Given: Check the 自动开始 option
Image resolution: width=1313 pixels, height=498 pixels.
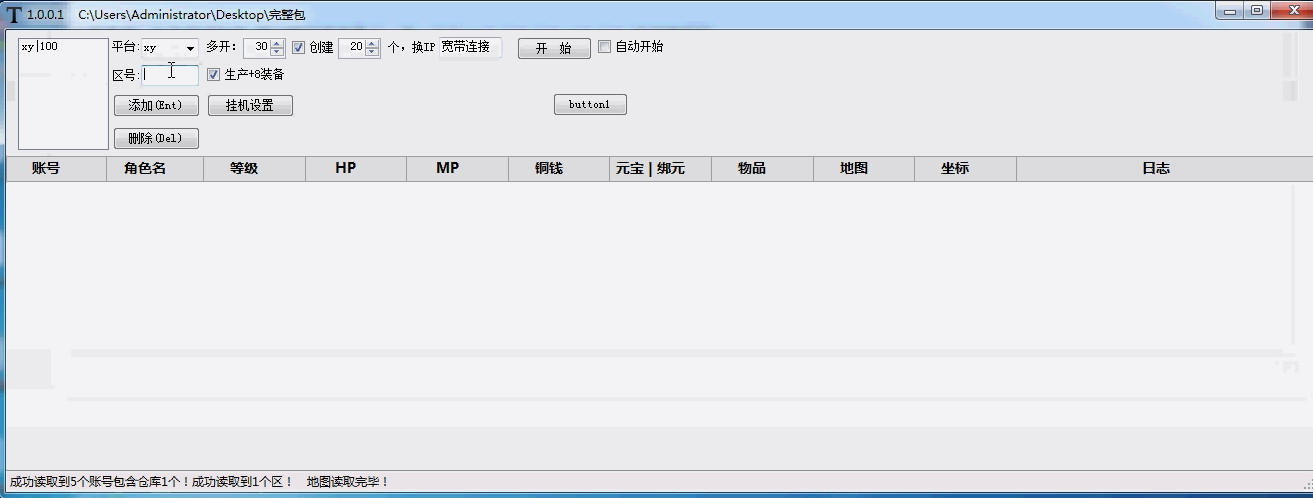Looking at the screenshot, I should 604,46.
